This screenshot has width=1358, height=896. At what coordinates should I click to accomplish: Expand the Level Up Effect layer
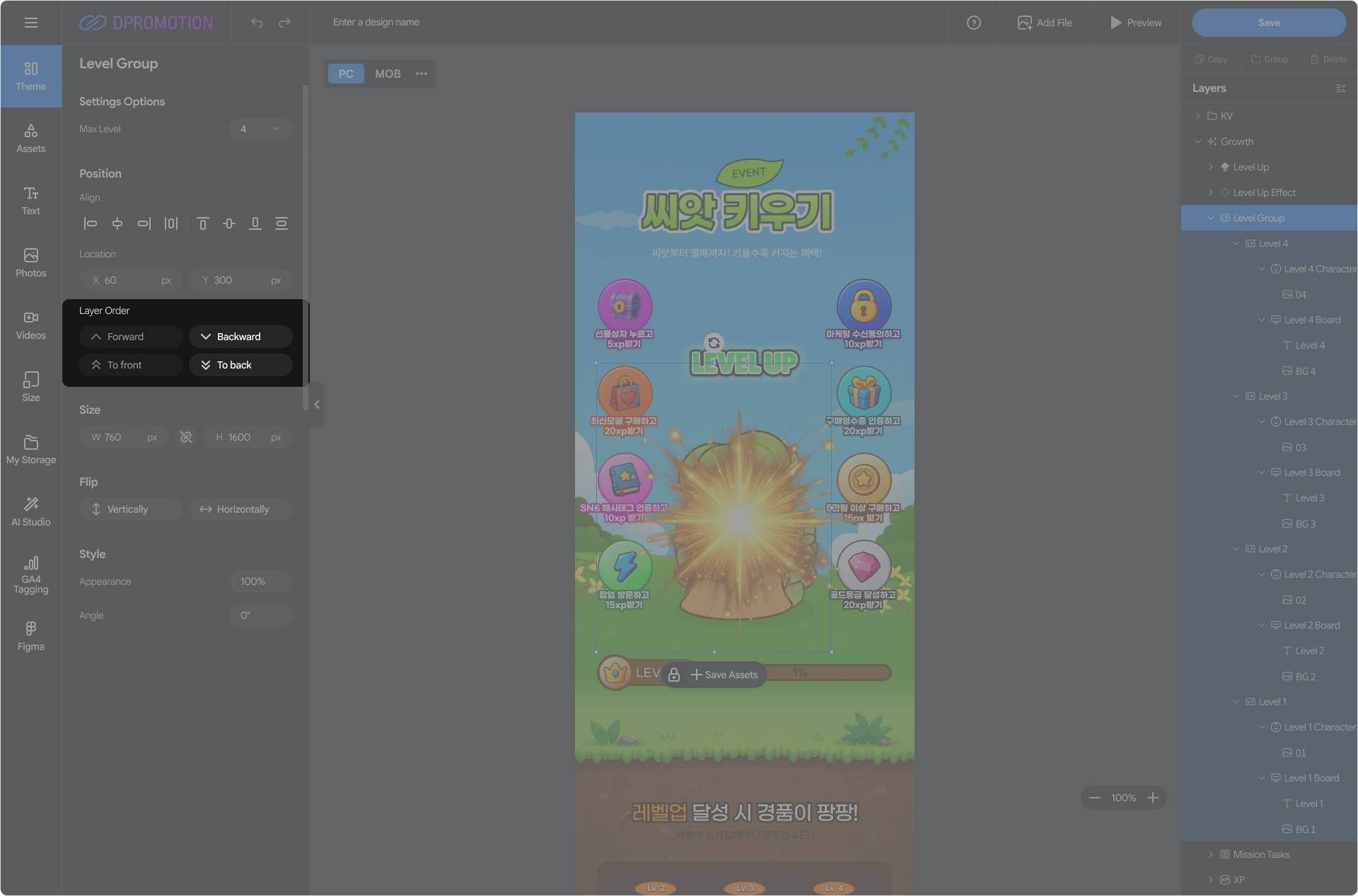(x=1211, y=192)
